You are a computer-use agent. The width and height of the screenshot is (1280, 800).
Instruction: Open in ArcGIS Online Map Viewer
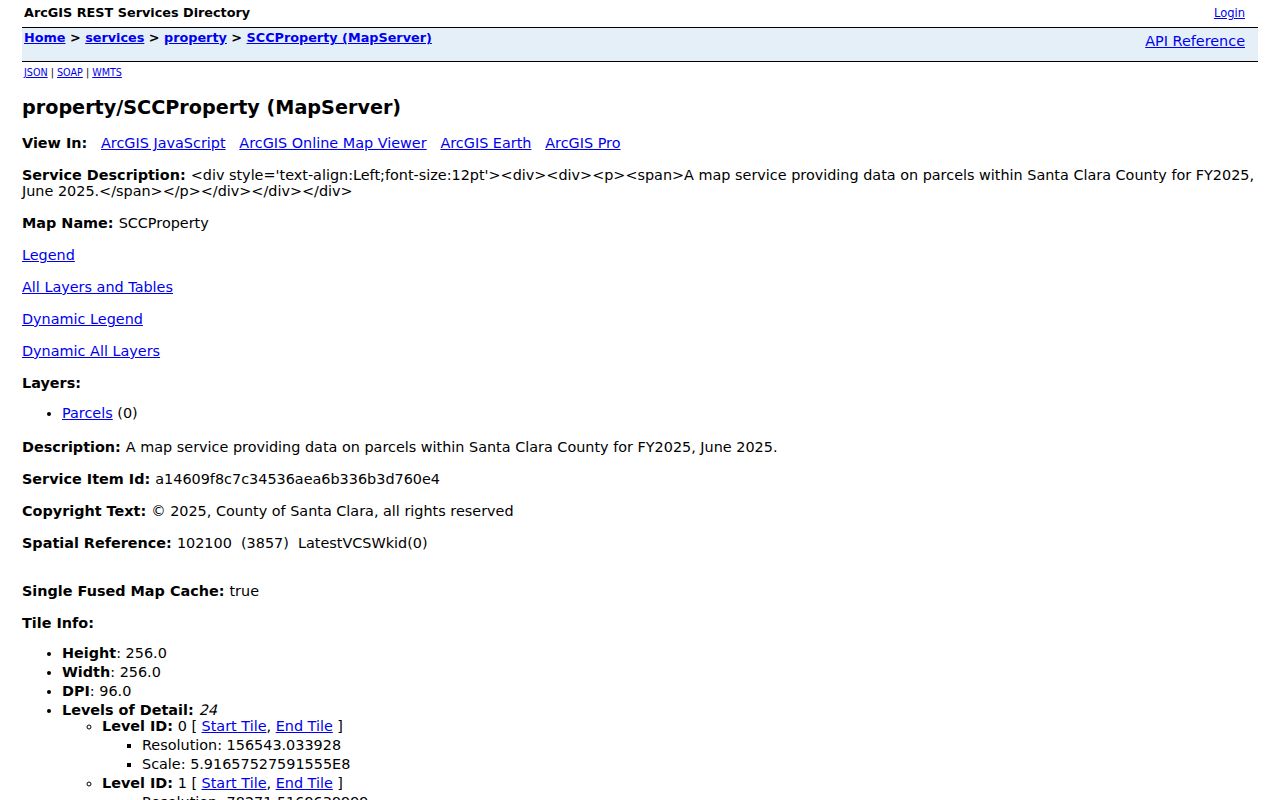point(333,143)
